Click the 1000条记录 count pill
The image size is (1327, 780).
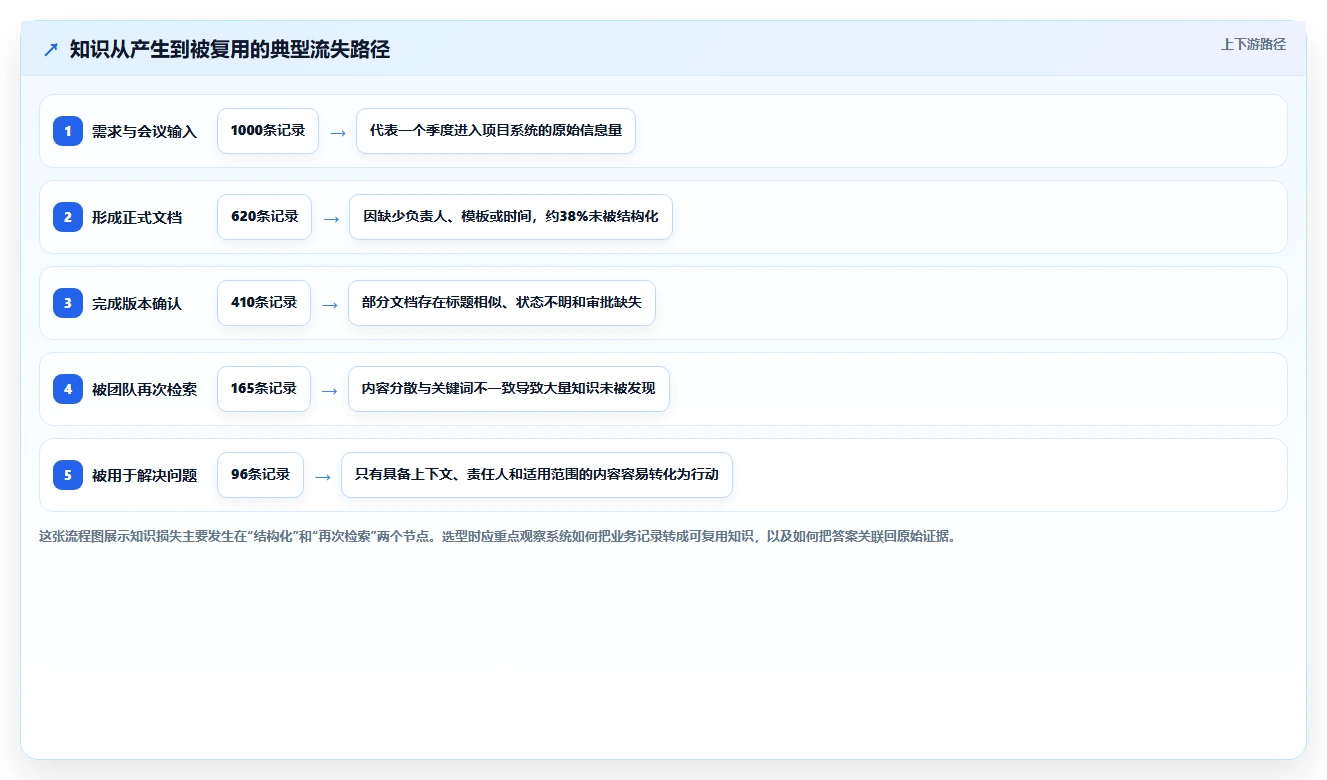click(x=268, y=131)
